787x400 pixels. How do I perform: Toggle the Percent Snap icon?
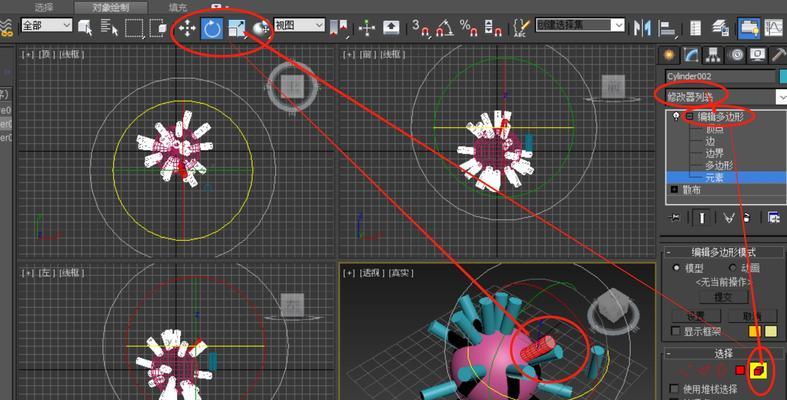pyautogui.click(x=469, y=28)
